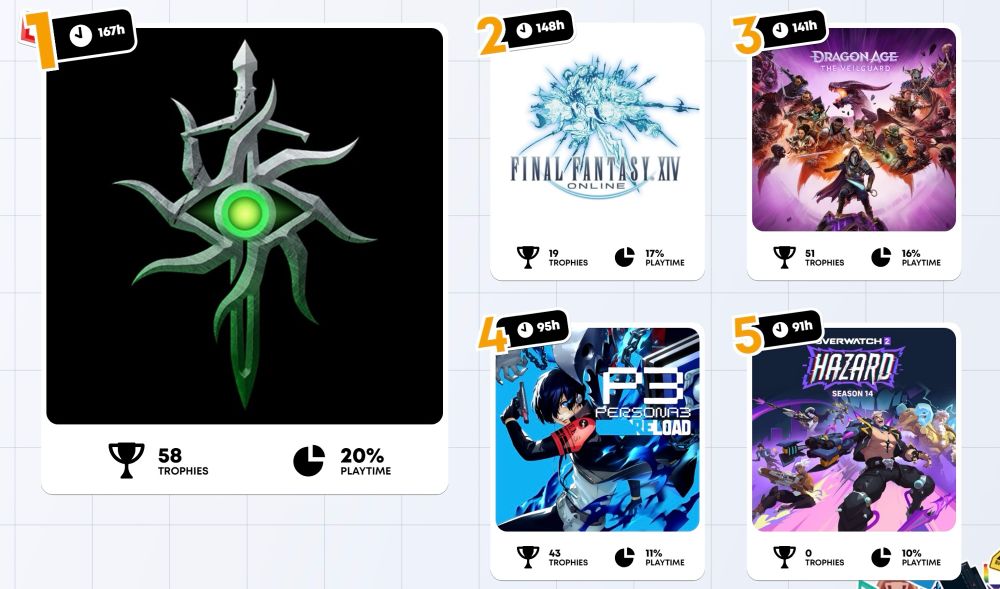Click the 20% playtime pie chart icon
The image size is (1000, 589).
pyautogui.click(x=309, y=460)
